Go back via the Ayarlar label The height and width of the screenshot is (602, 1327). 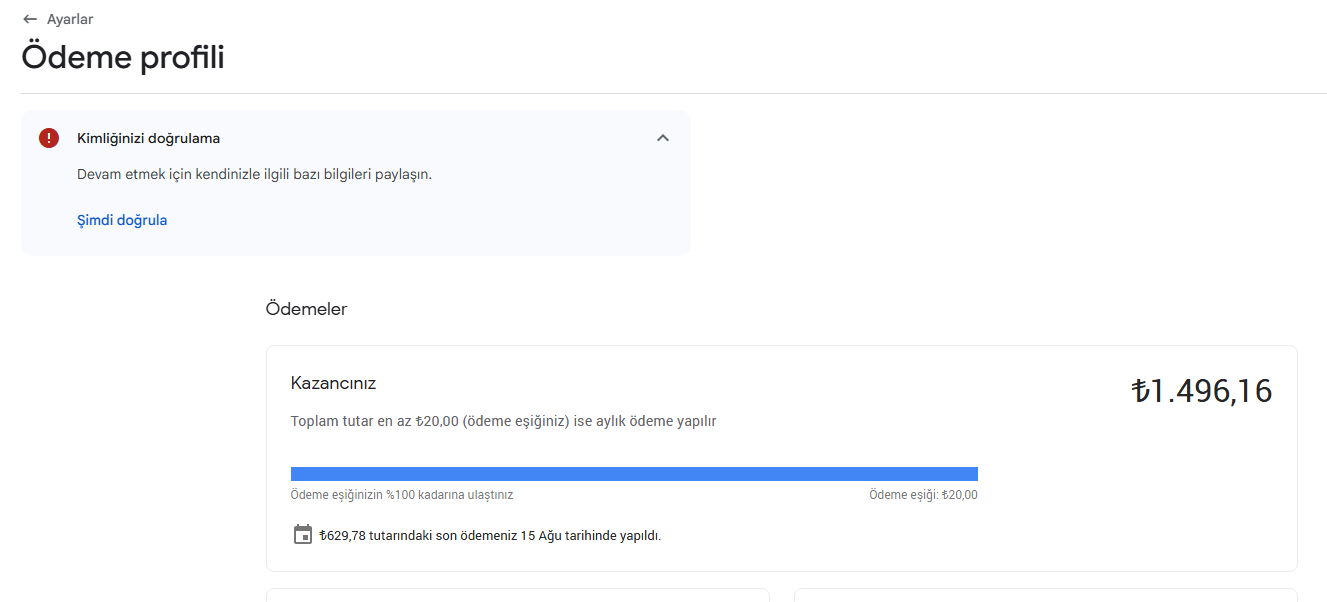pos(70,19)
